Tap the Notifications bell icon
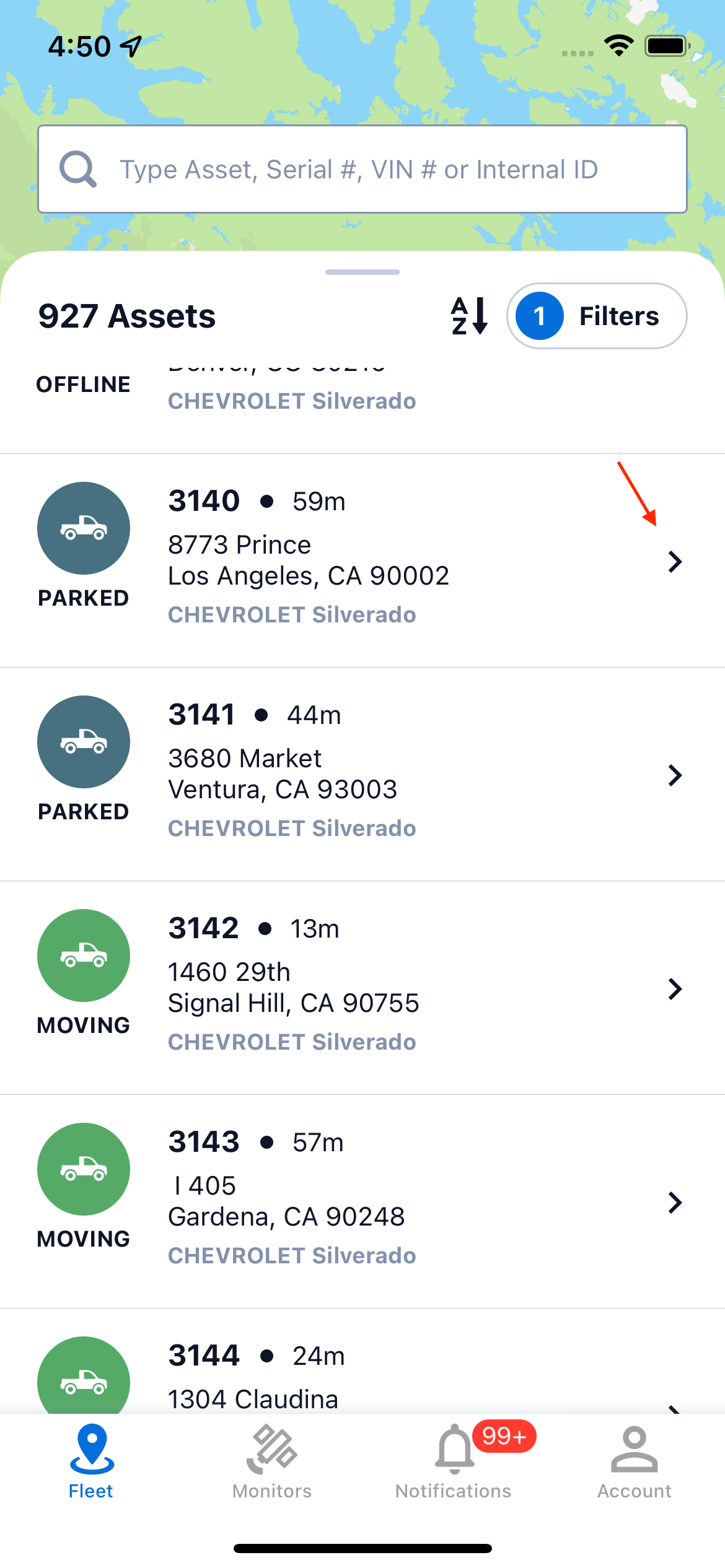Screen dimensions: 725x1568 tap(455, 1449)
